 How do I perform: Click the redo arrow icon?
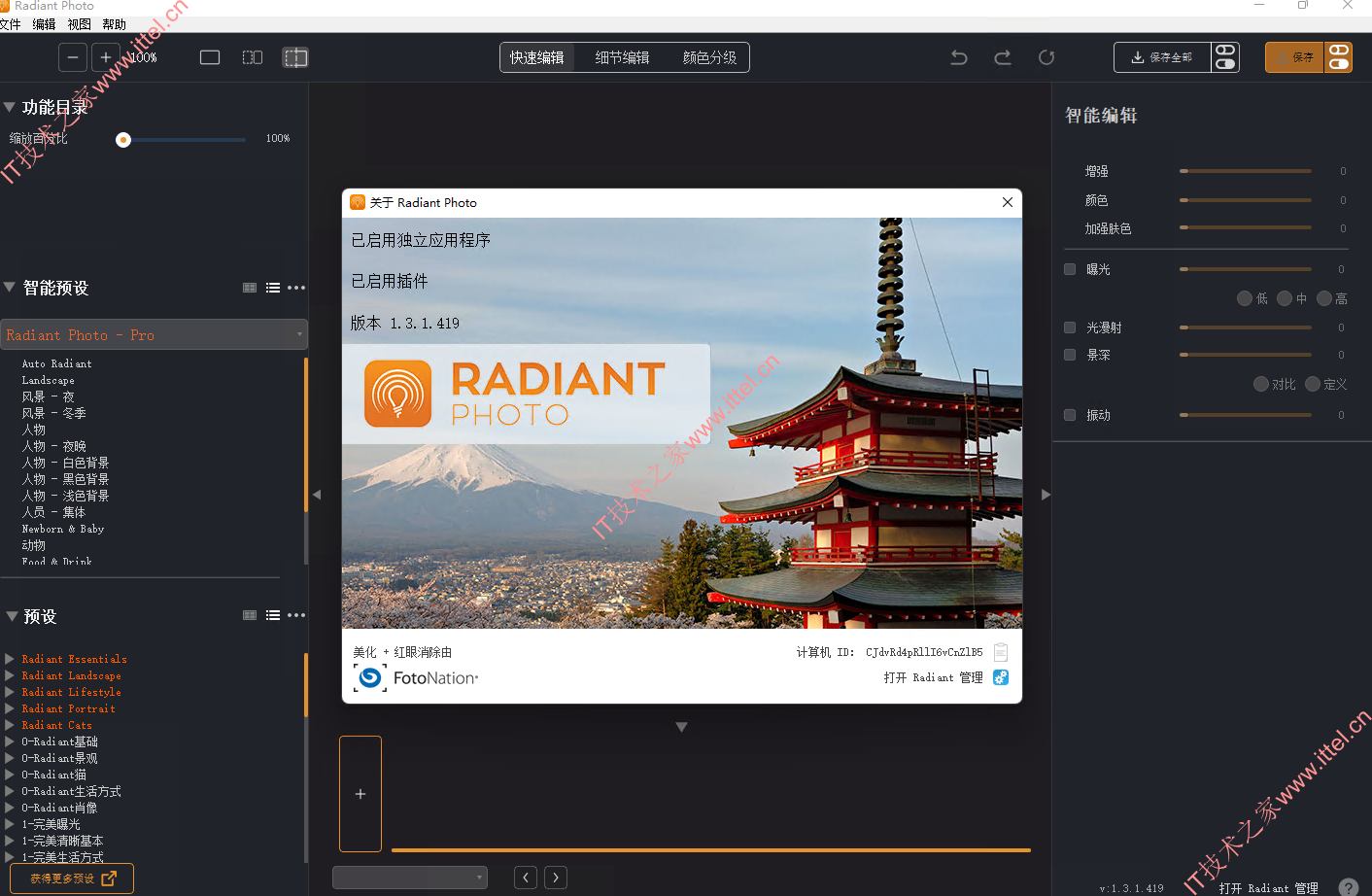point(1003,57)
